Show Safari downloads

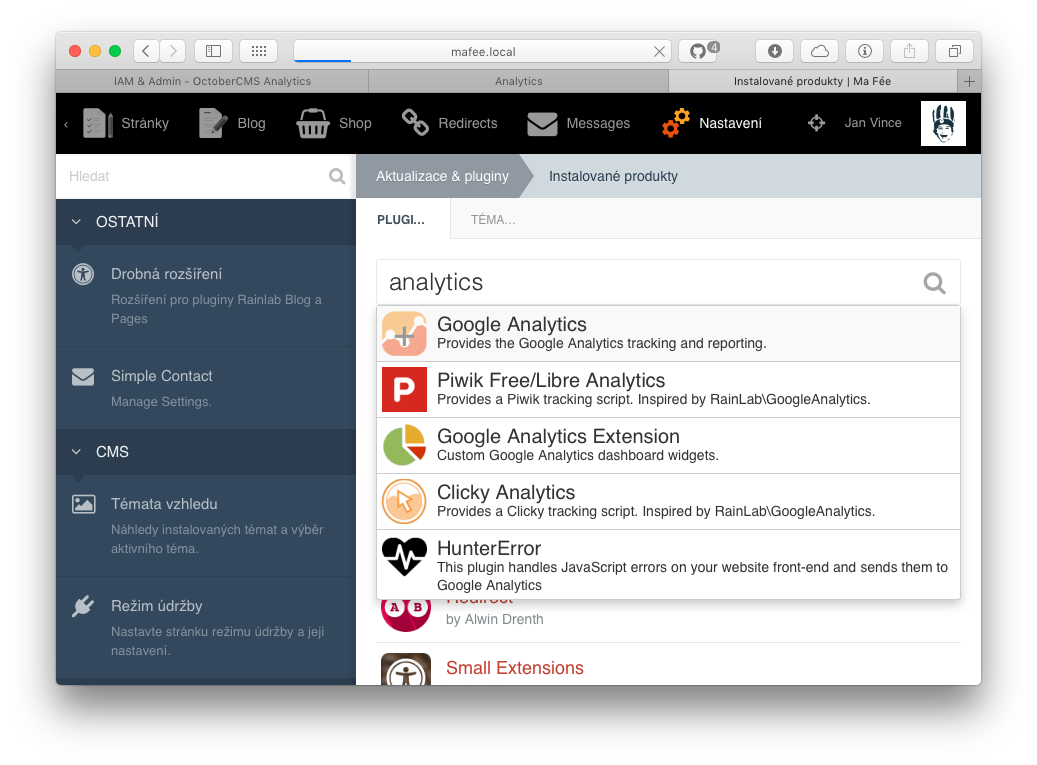pyautogui.click(x=774, y=51)
